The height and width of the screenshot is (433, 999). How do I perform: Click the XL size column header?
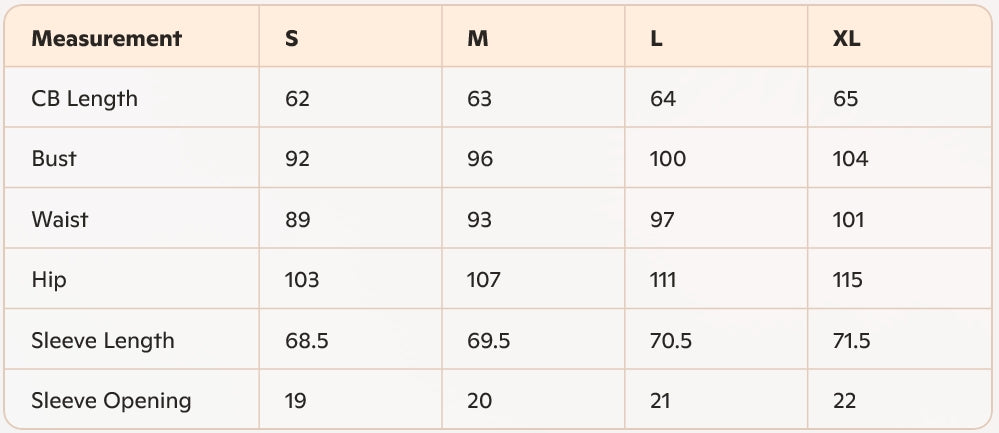tap(847, 39)
